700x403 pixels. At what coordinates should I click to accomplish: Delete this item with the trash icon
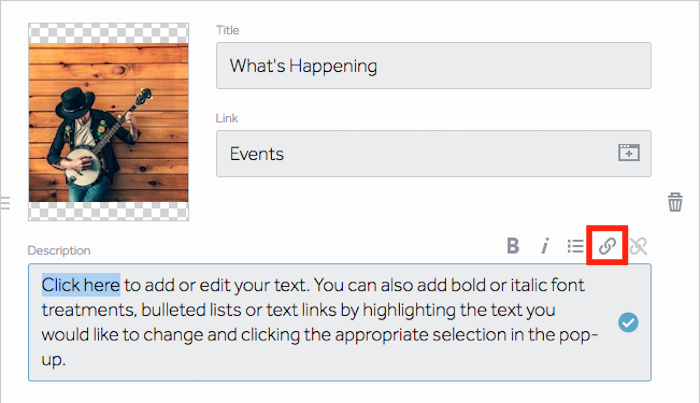(675, 202)
